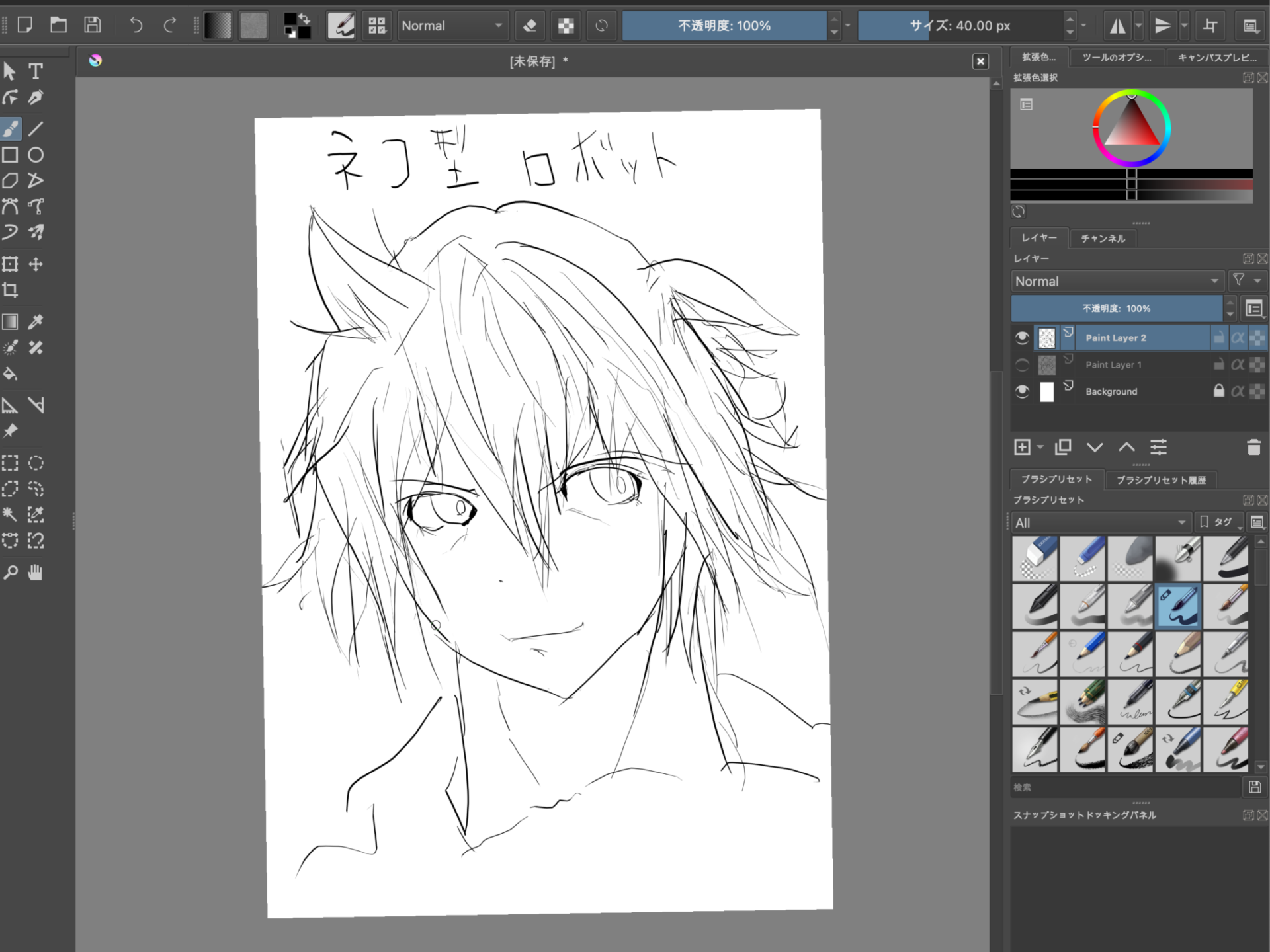This screenshot has width=1270, height=952.
Task: Expand the toolbar blending mode Normal dropdown
Action: click(x=452, y=26)
